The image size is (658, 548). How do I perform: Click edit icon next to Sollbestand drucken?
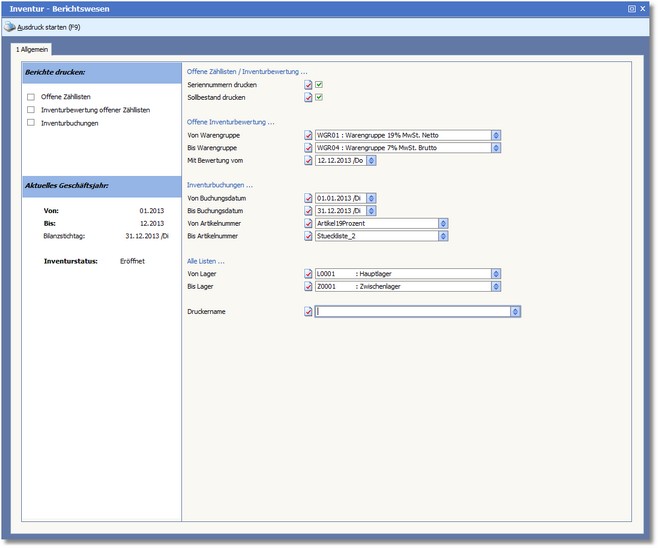[308, 98]
